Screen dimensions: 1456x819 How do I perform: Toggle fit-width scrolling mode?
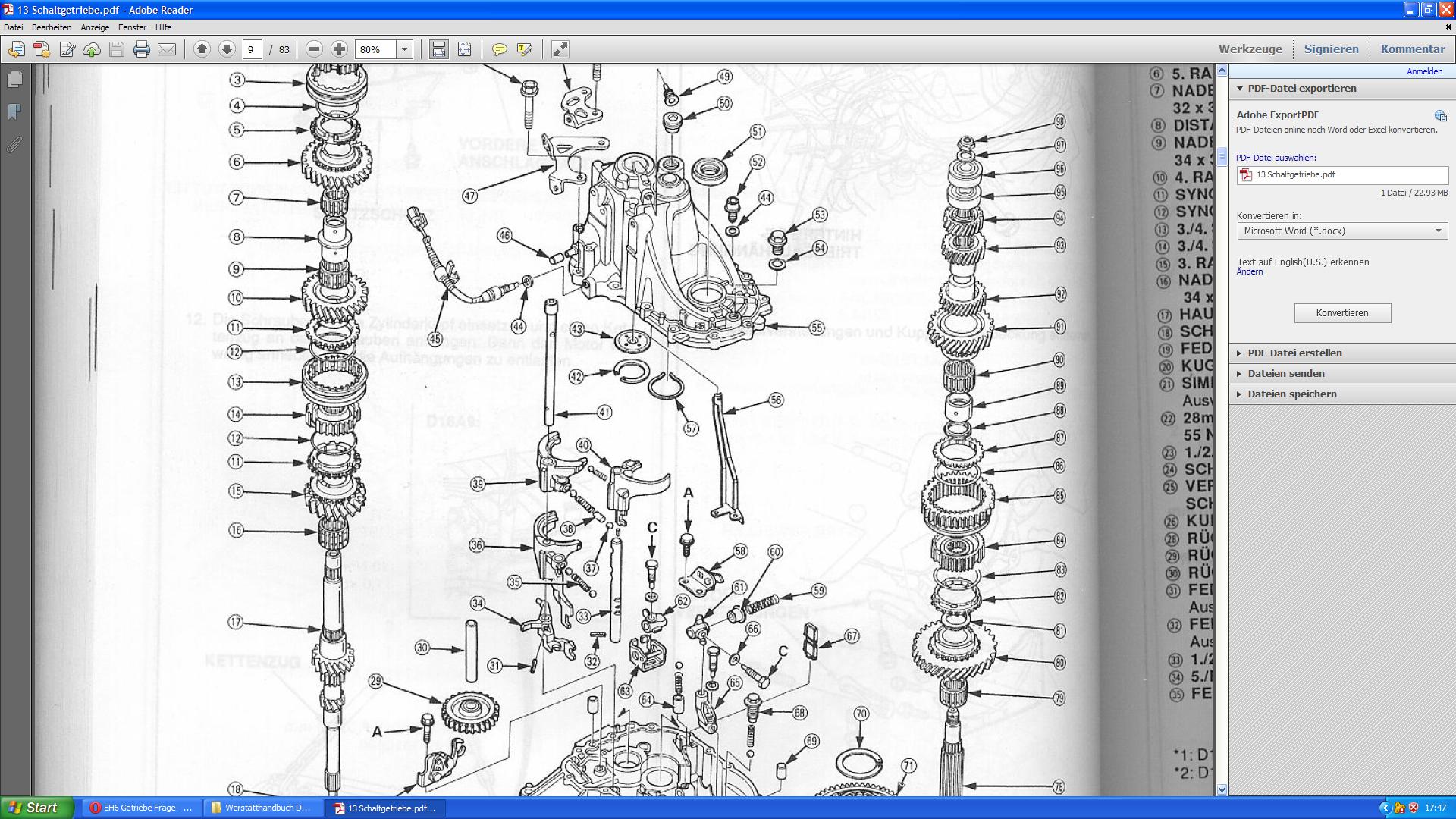click(438, 50)
